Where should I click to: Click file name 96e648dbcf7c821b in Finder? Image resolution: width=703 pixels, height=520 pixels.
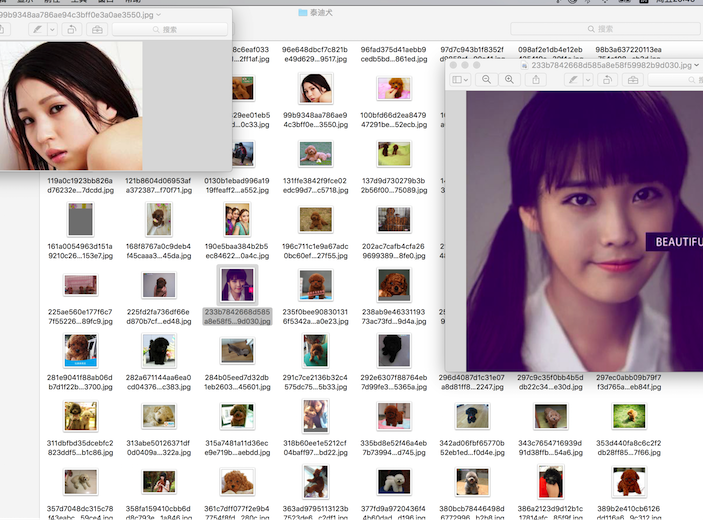point(315,54)
